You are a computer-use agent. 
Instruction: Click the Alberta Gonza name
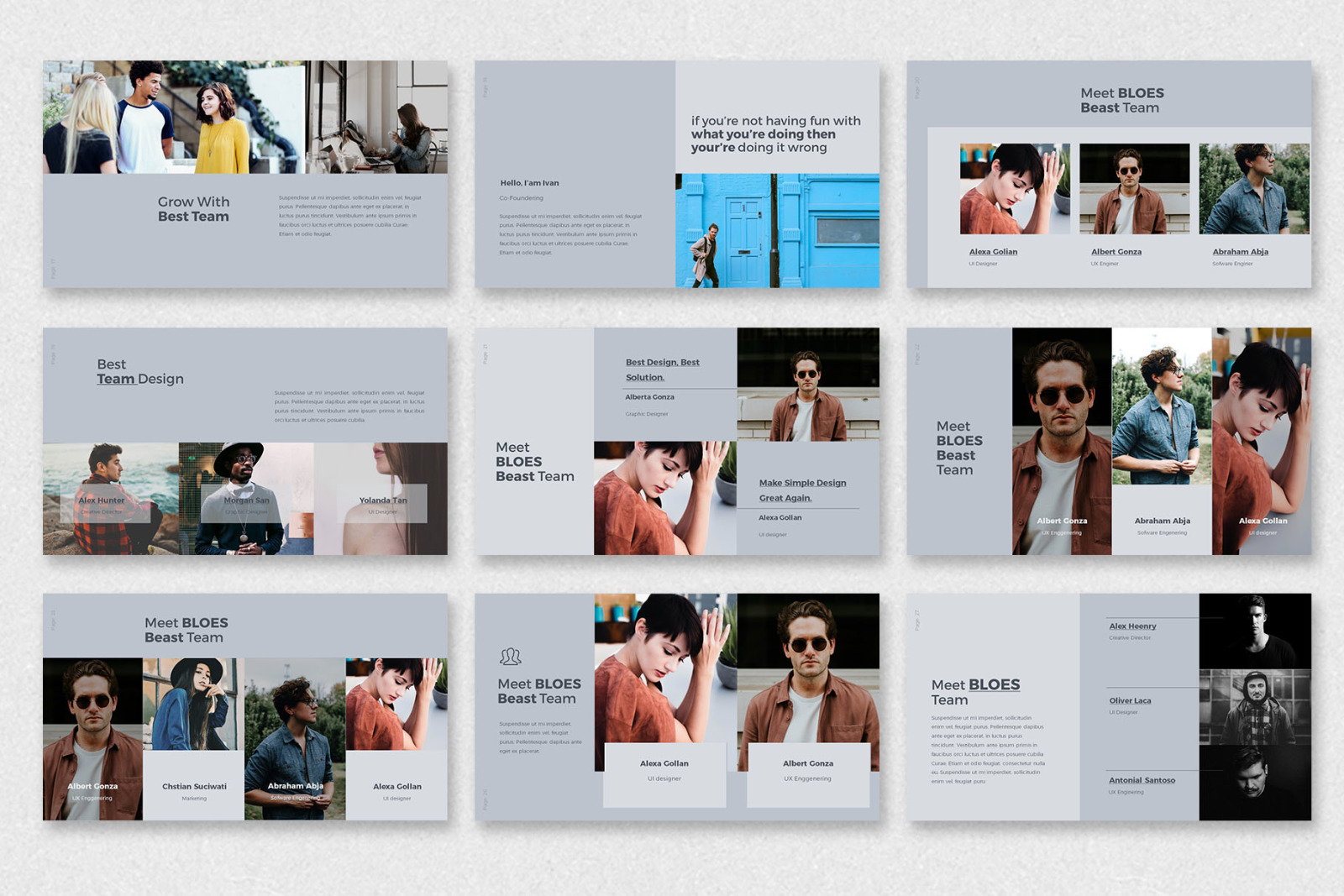point(649,397)
